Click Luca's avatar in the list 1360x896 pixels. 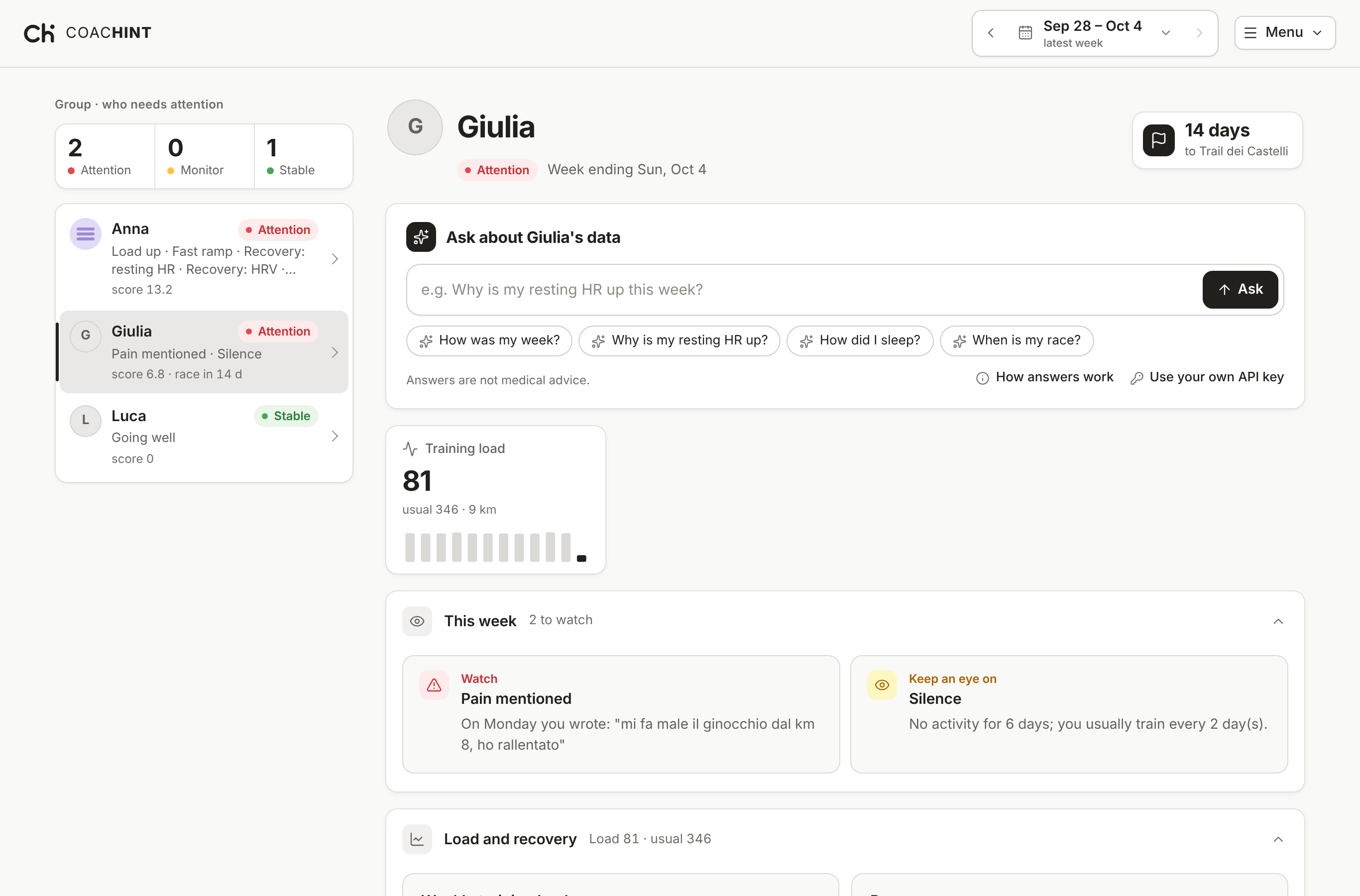tap(85, 421)
